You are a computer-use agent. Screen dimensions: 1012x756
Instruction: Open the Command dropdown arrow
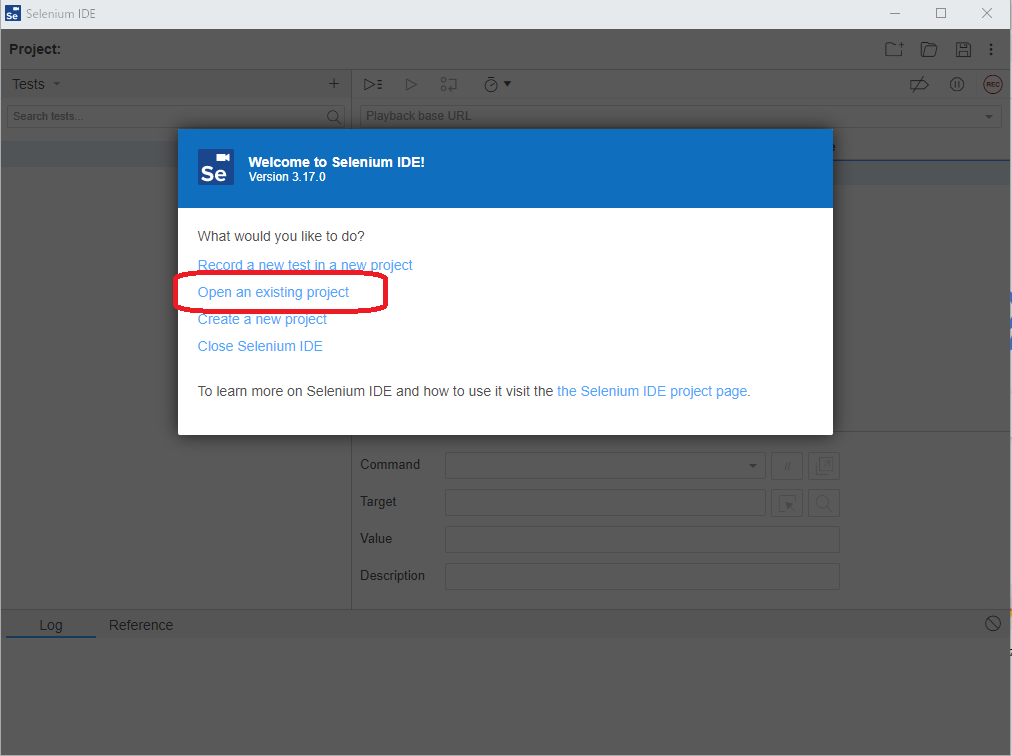(x=753, y=465)
